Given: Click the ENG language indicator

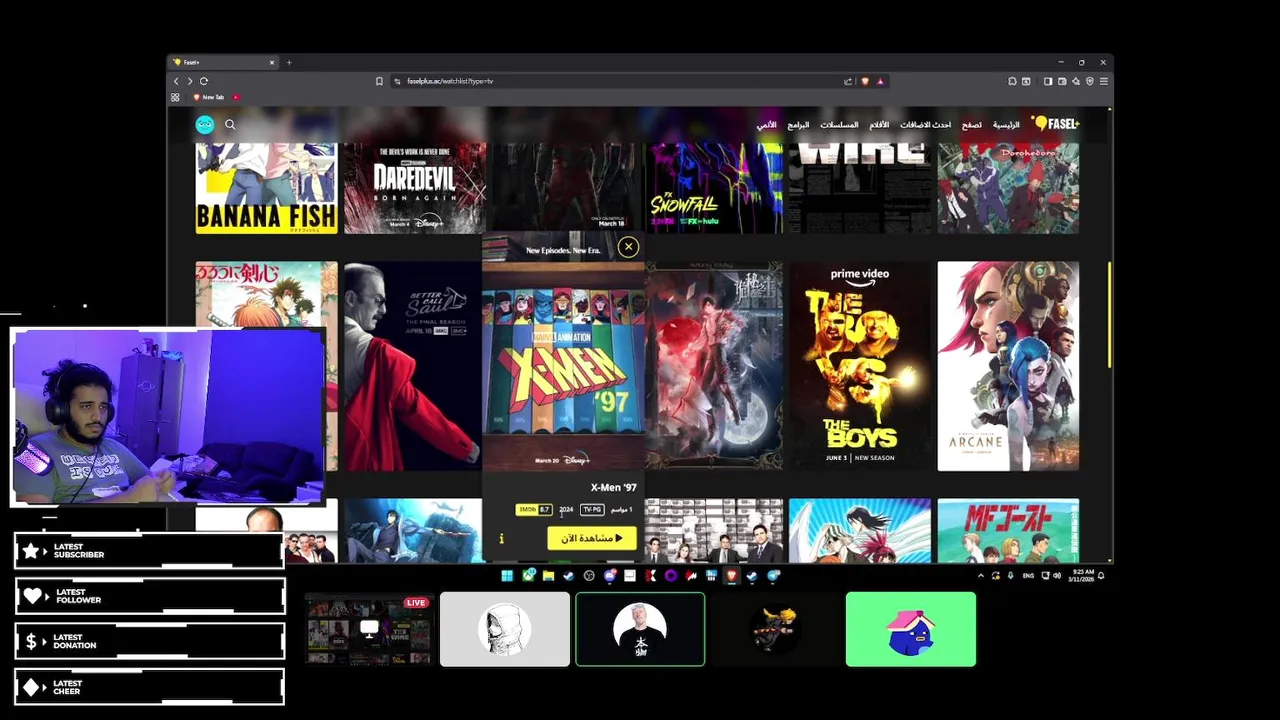Looking at the screenshot, I should pos(1028,576).
